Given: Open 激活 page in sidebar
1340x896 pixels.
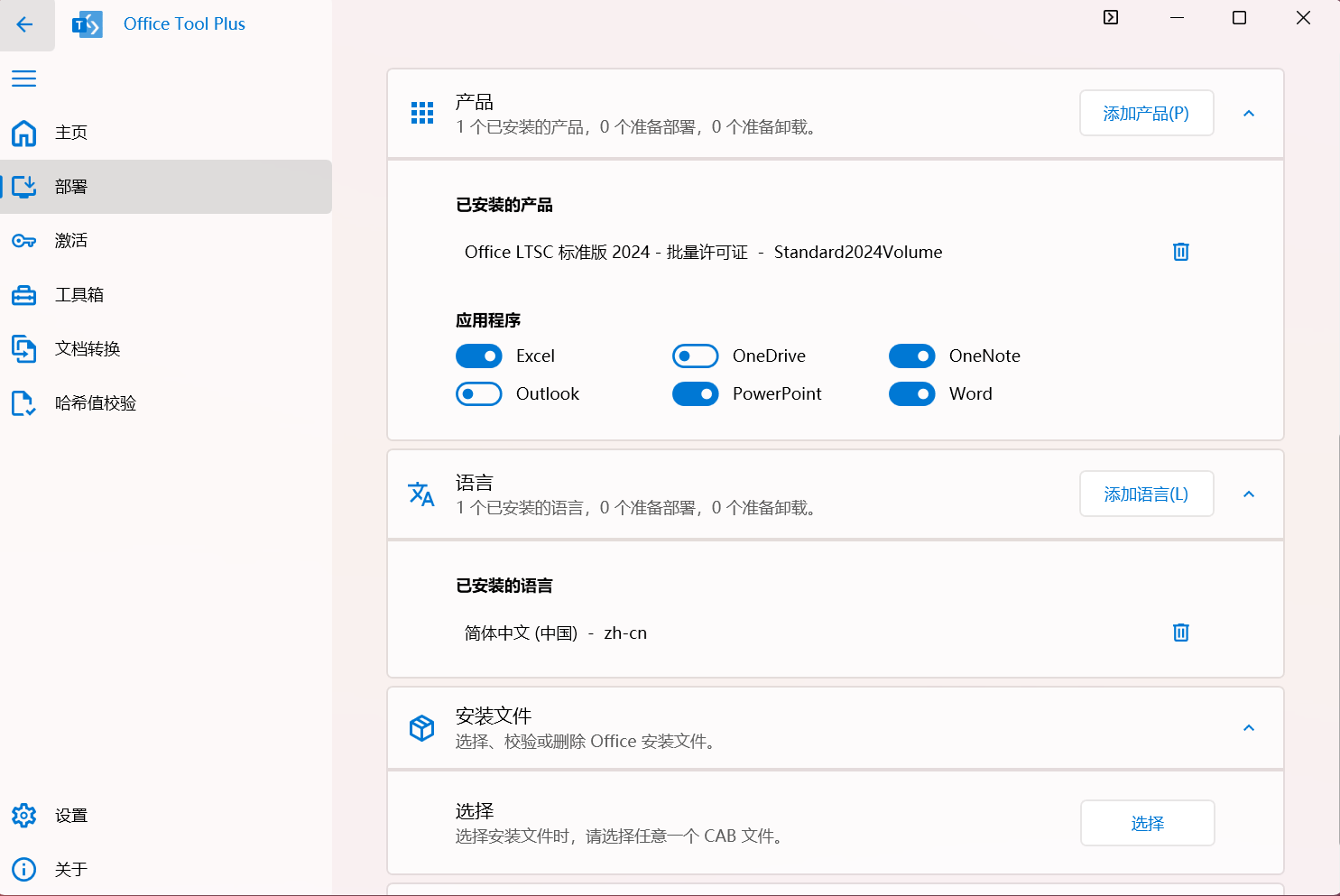Looking at the screenshot, I should click(x=166, y=241).
